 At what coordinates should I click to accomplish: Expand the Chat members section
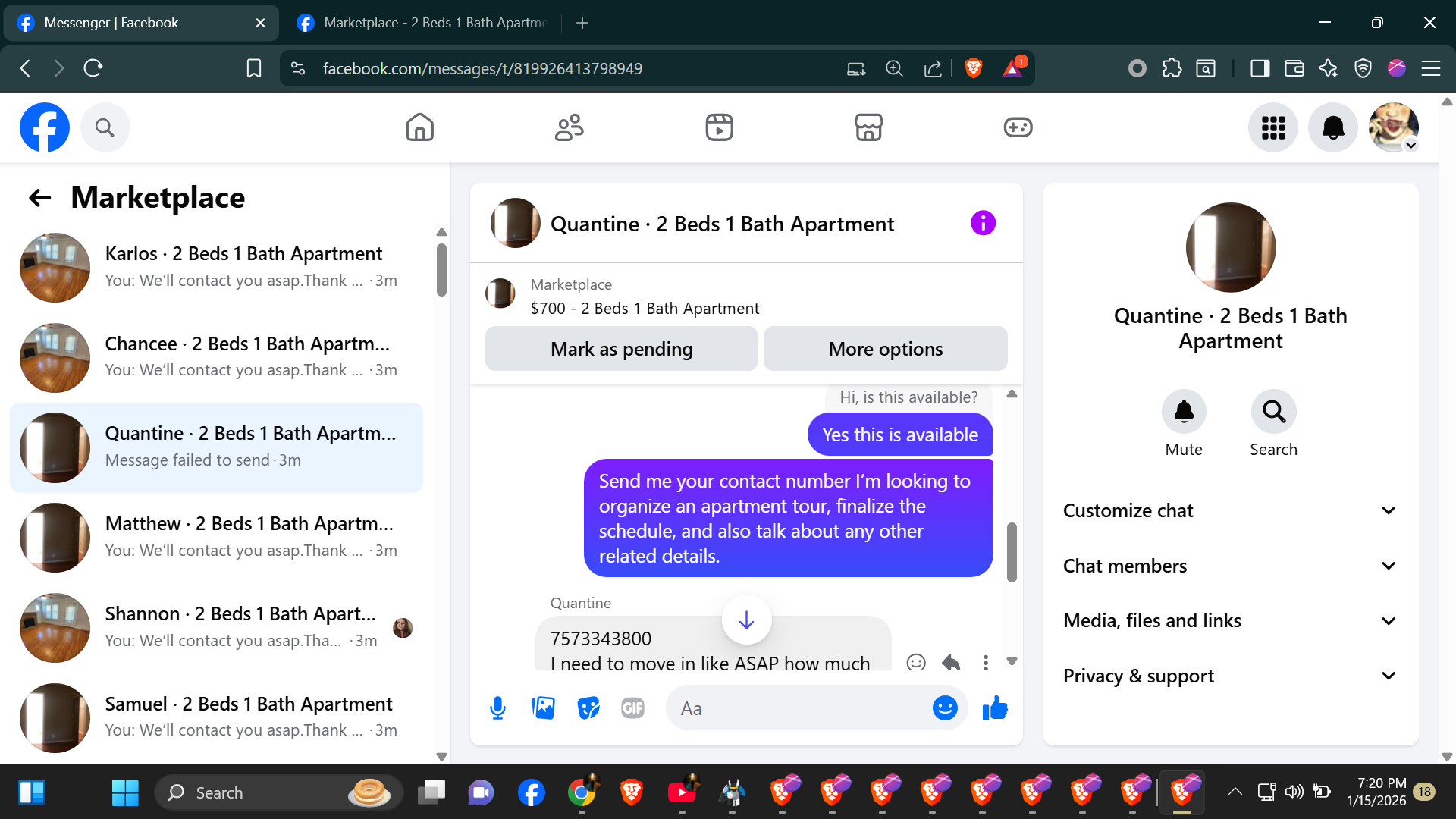pyautogui.click(x=1230, y=566)
